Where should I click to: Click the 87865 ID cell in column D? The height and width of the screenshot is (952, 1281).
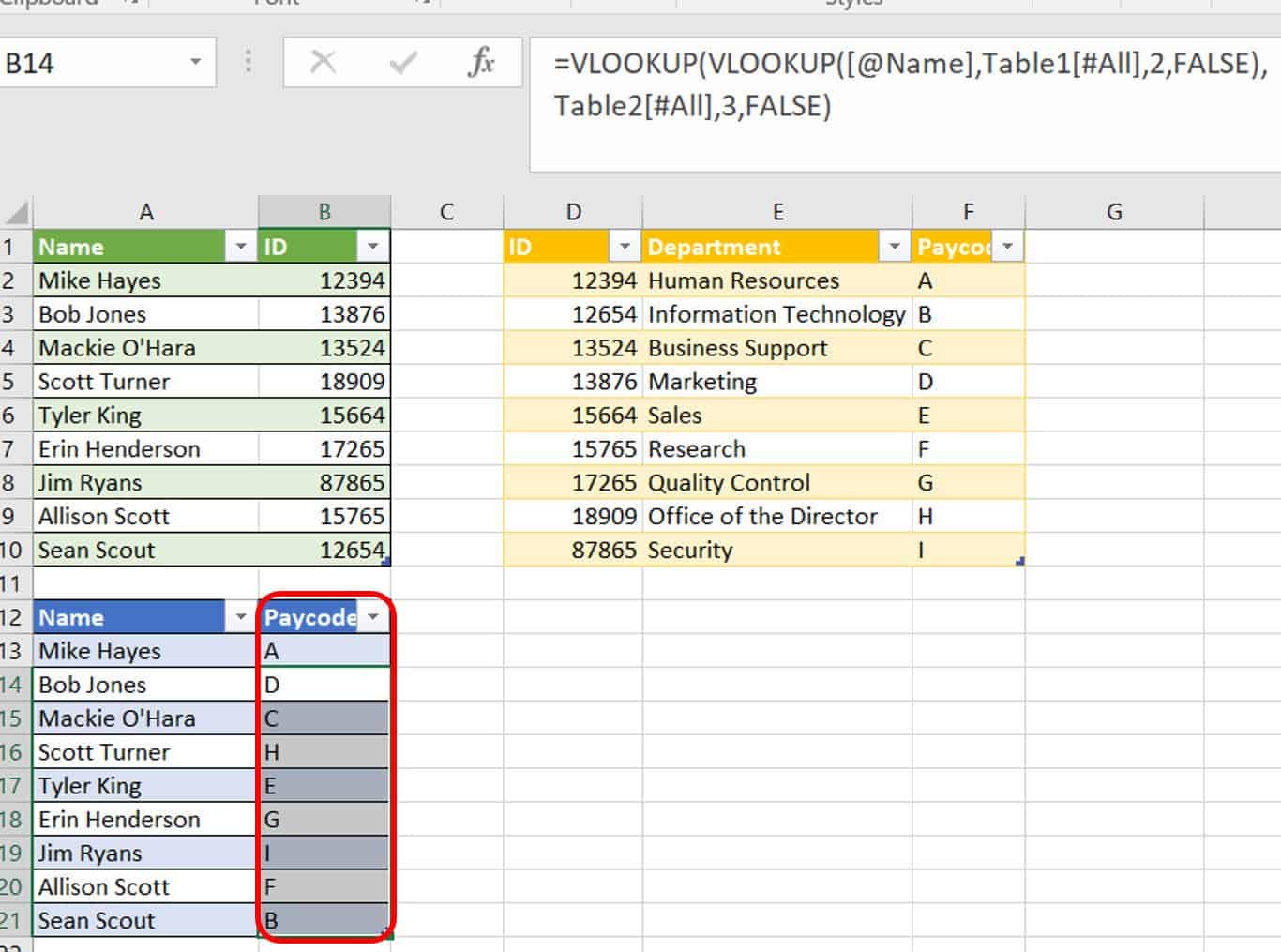click(573, 551)
